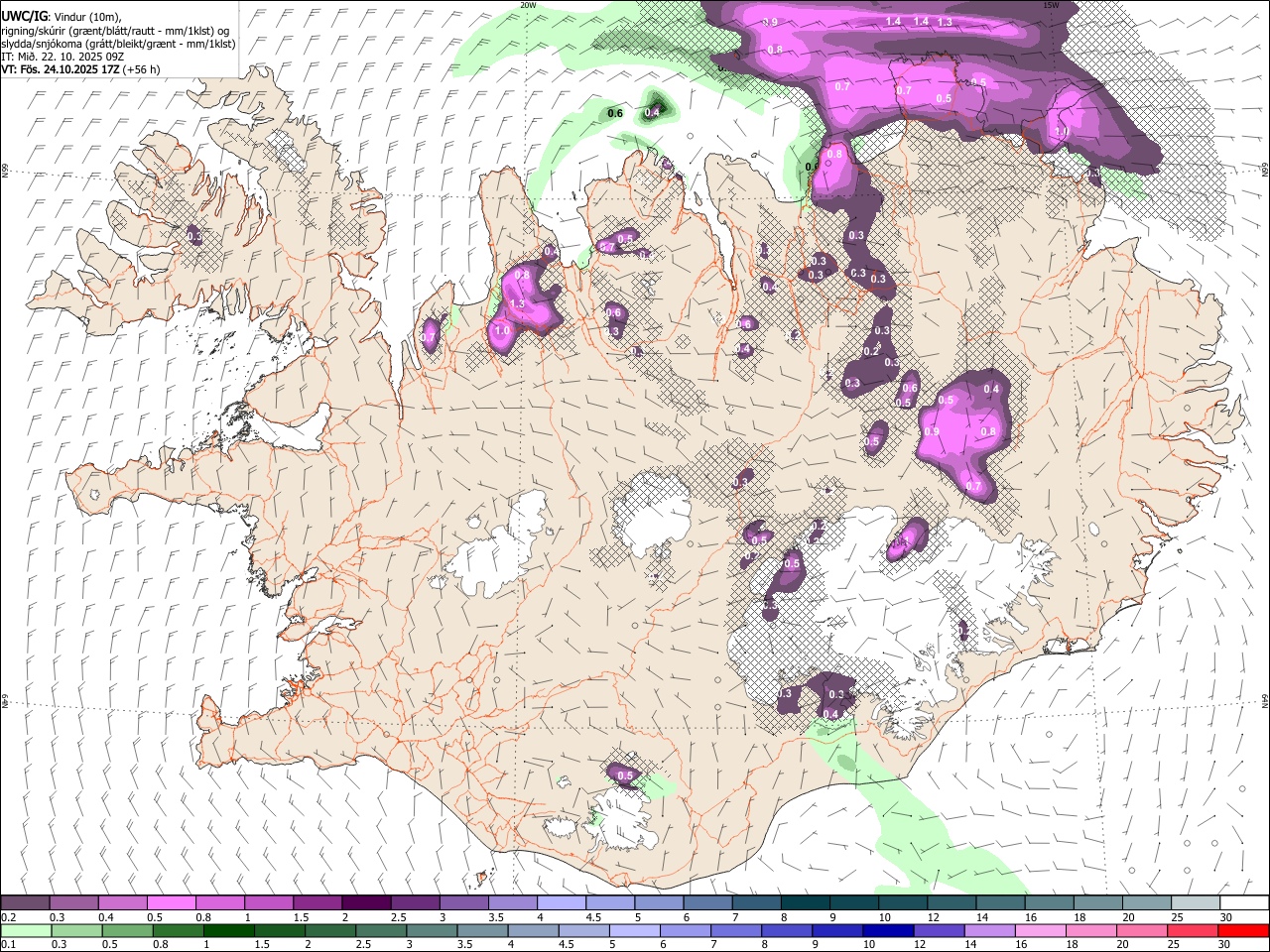This screenshot has height=952, width=1270.
Task: Click the 0.8 green rain scale swatch
Action: (178, 931)
